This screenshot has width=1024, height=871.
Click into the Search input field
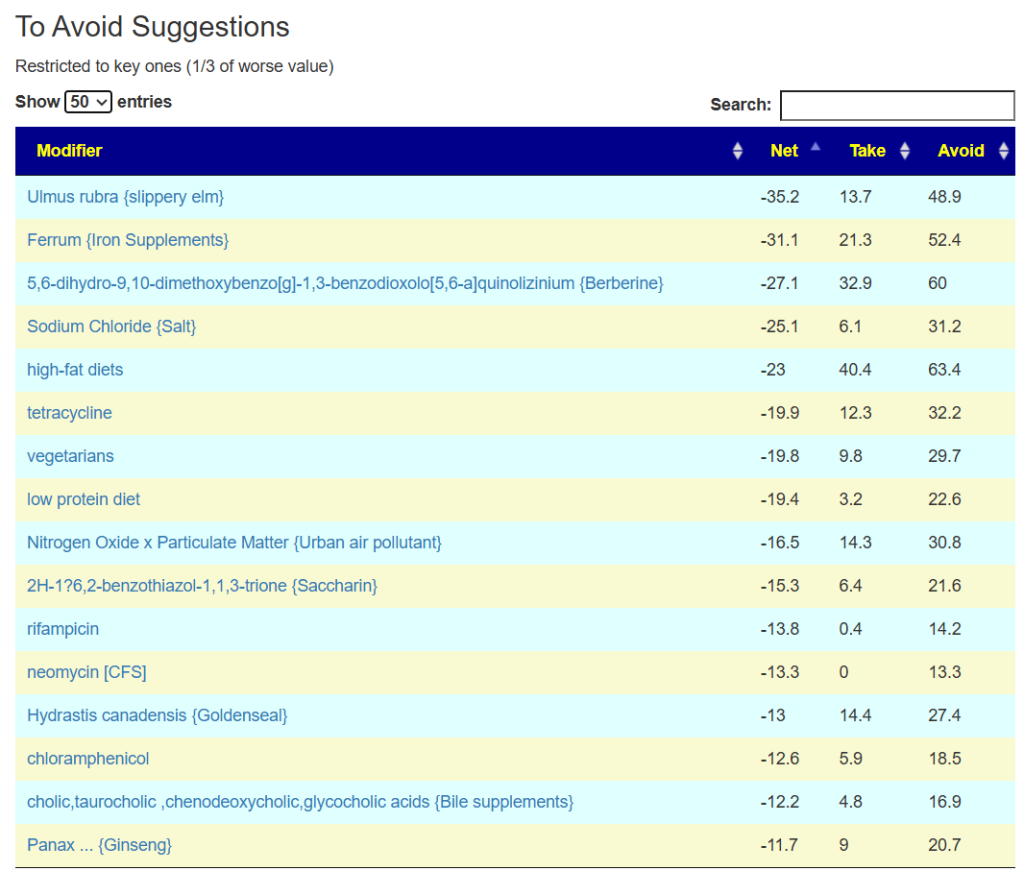pyautogui.click(x=896, y=105)
